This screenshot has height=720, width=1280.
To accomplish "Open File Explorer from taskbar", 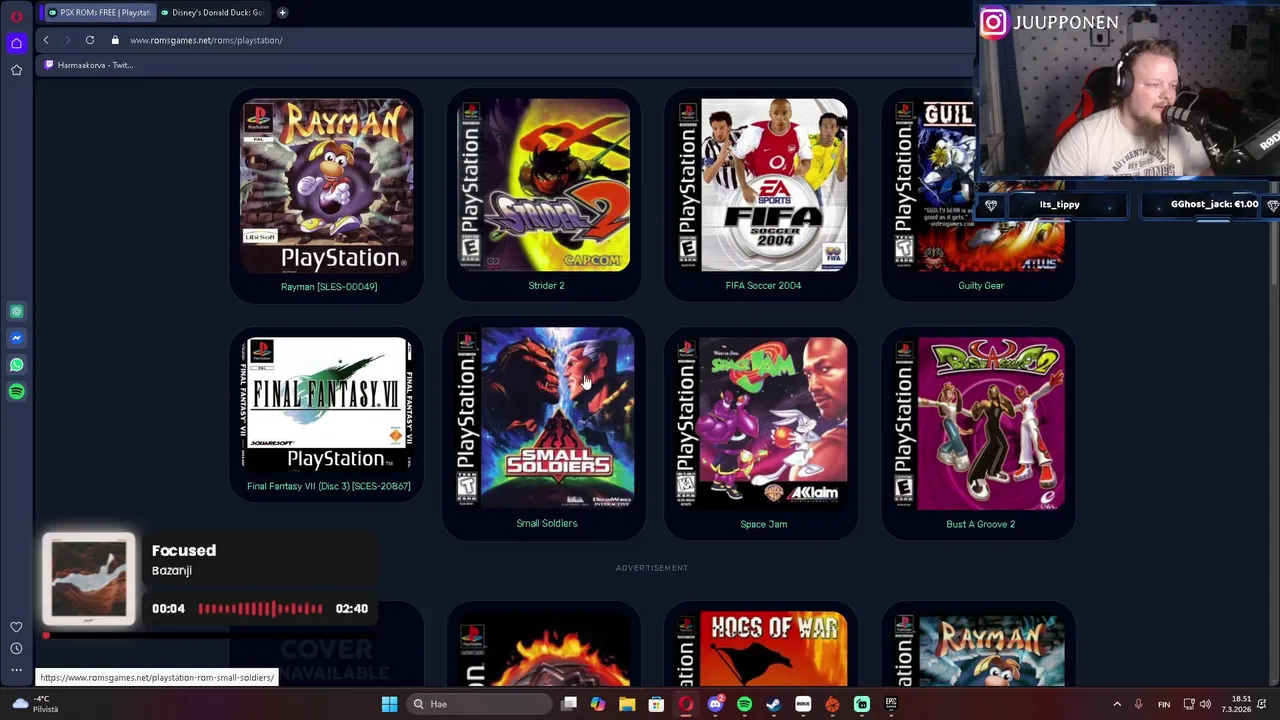I will click(x=627, y=704).
